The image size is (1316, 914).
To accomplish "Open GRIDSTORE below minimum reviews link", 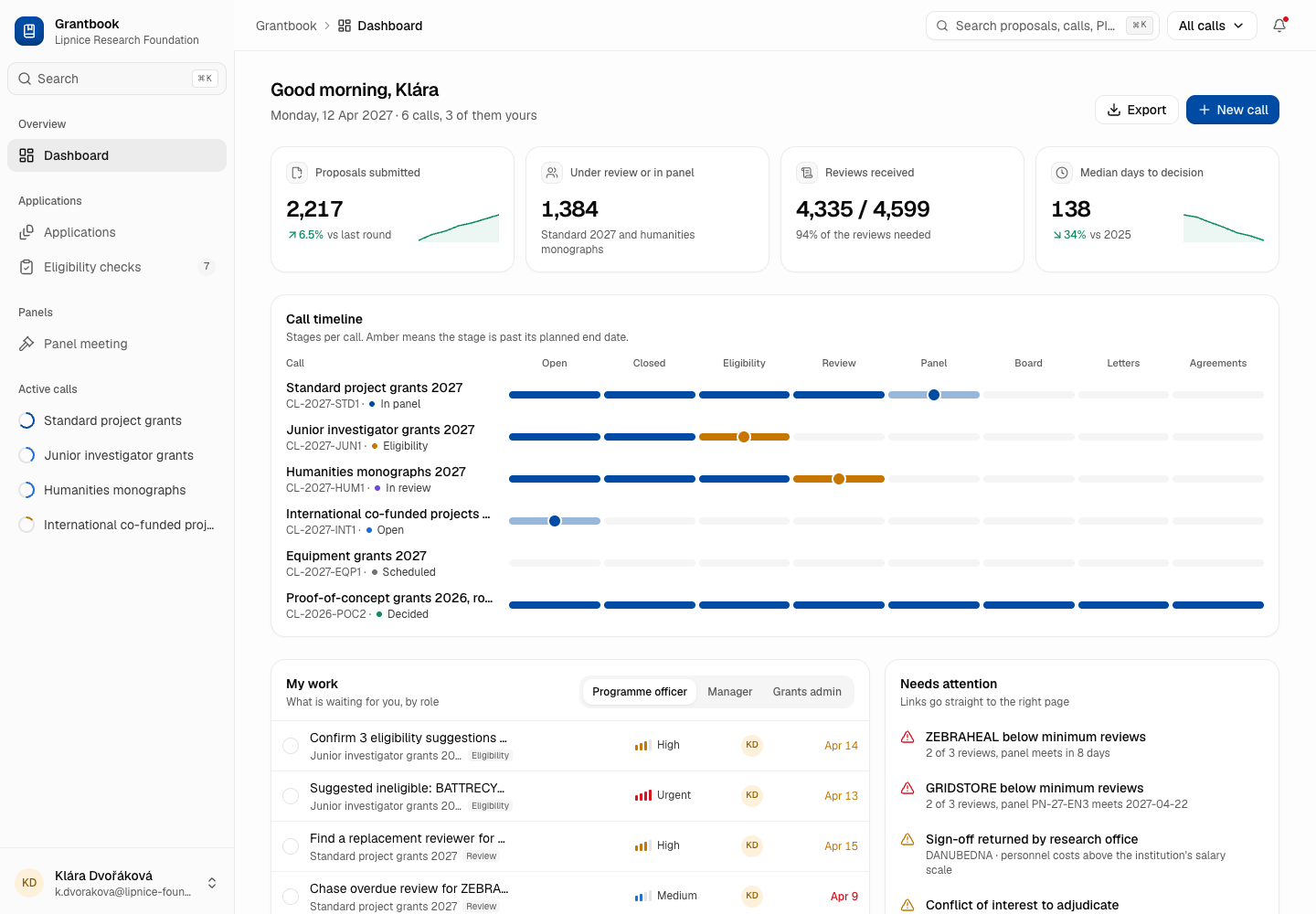I will tap(1035, 788).
